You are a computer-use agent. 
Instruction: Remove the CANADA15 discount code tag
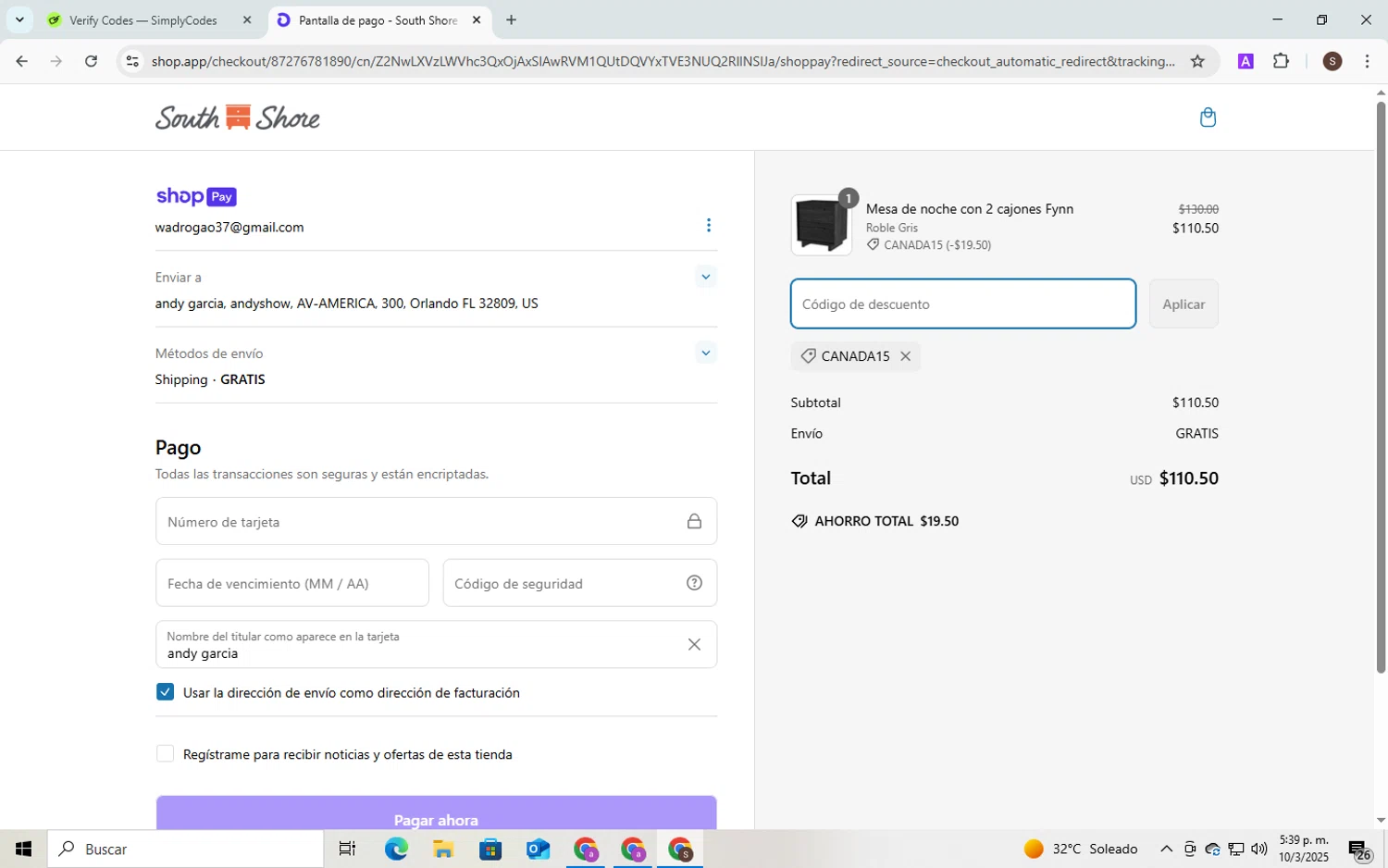point(906,356)
